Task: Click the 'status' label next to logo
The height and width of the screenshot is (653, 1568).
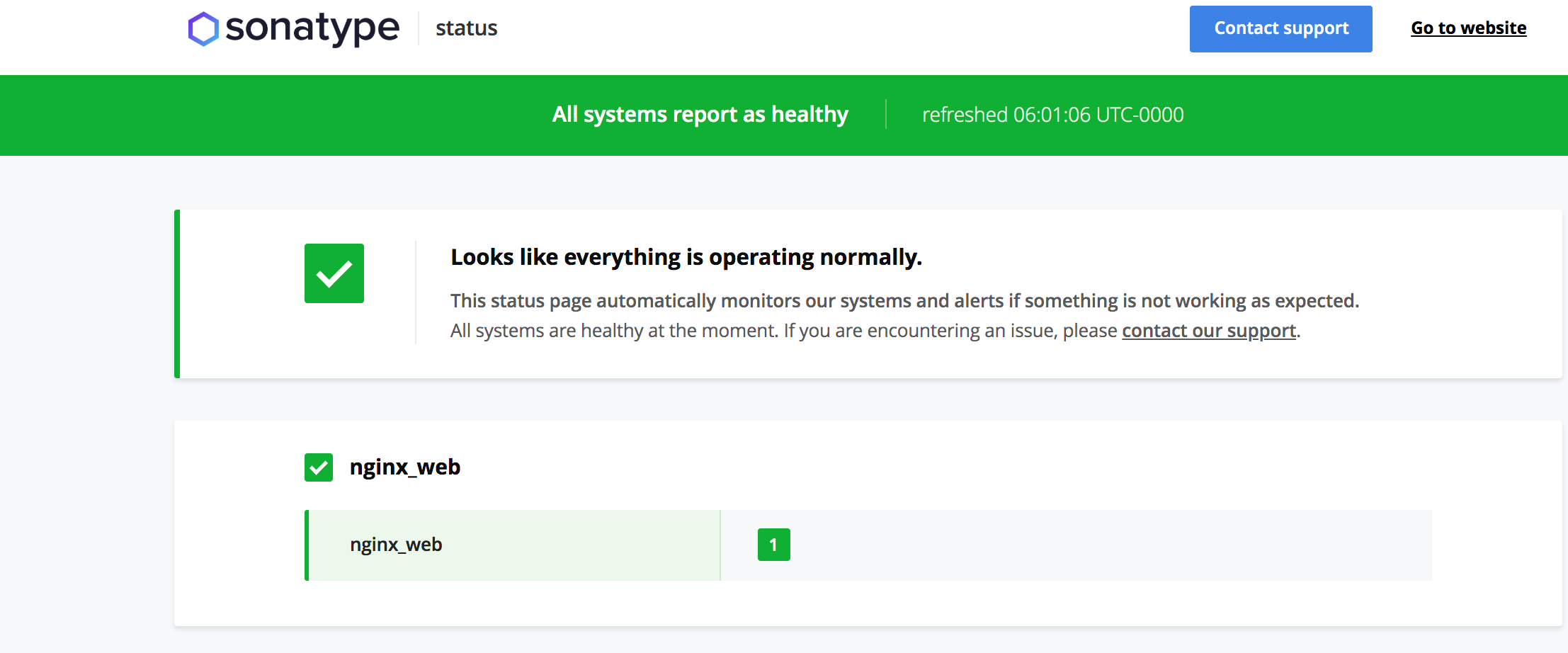Action: coord(467,28)
